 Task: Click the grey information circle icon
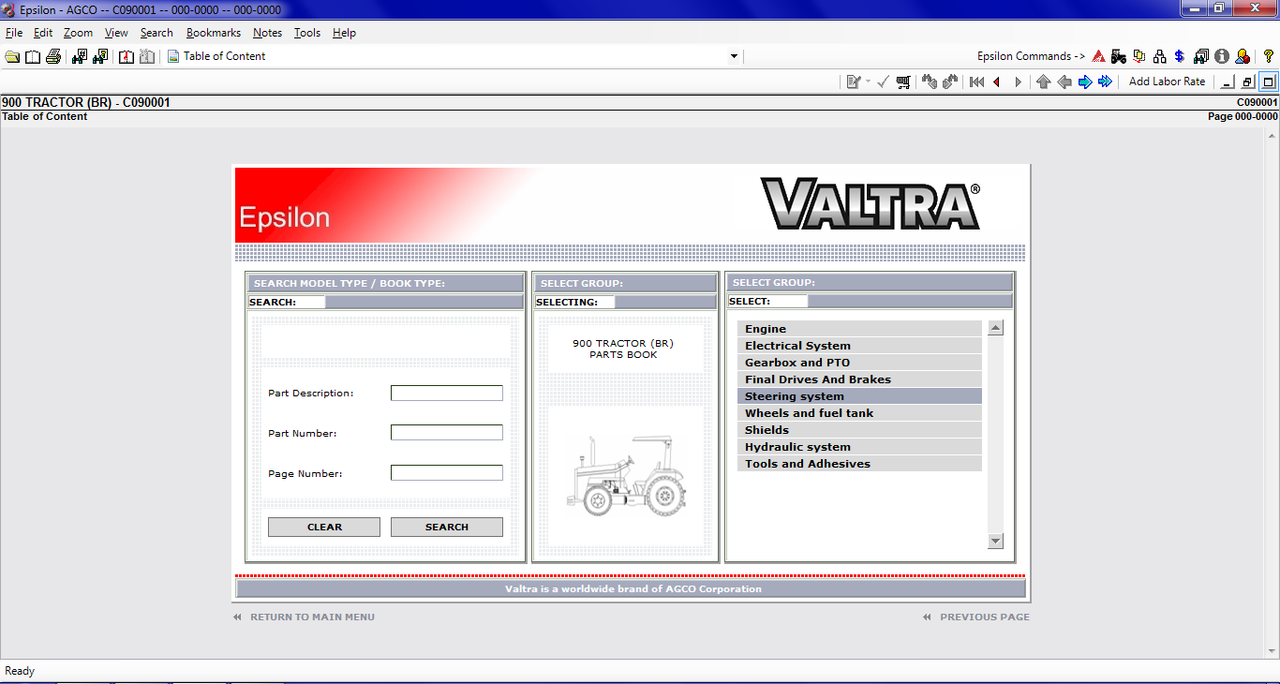1221,56
